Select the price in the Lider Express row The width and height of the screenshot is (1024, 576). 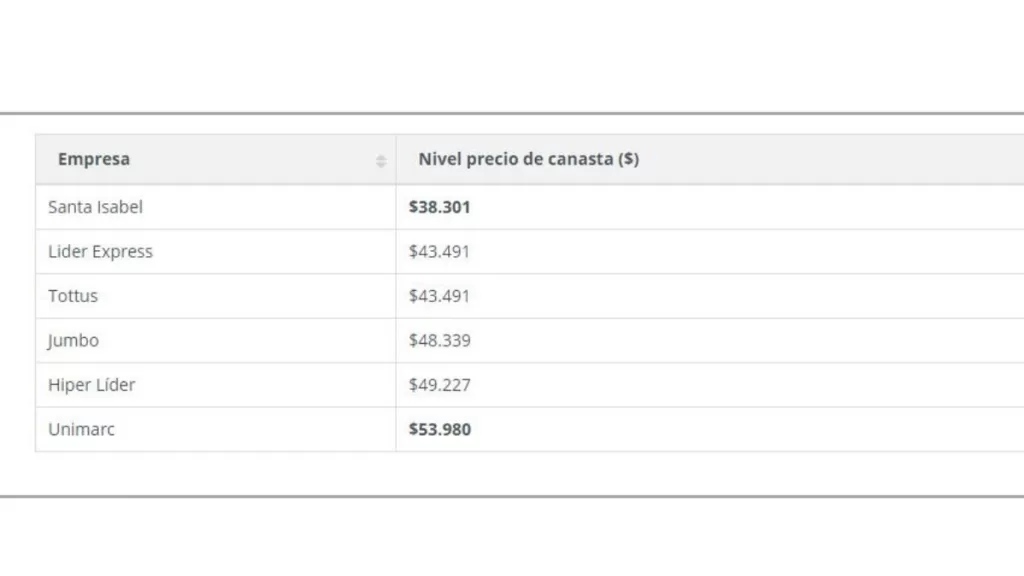[x=439, y=252]
